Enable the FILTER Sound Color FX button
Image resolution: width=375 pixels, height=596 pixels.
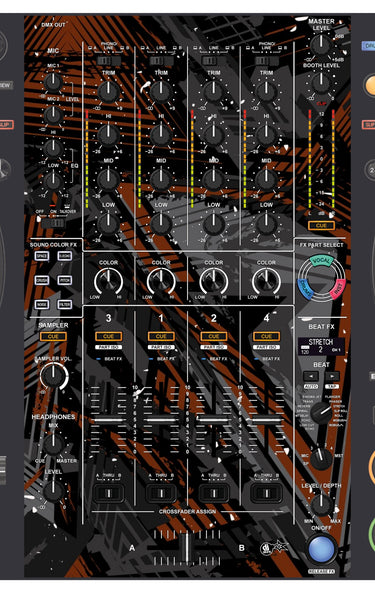(65, 304)
